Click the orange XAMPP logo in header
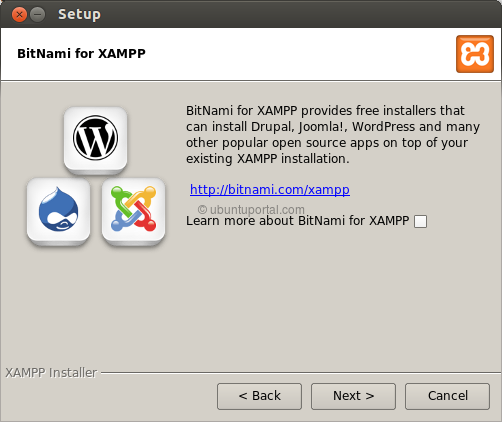This screenshot has width=502, height=422. (475, 54)
